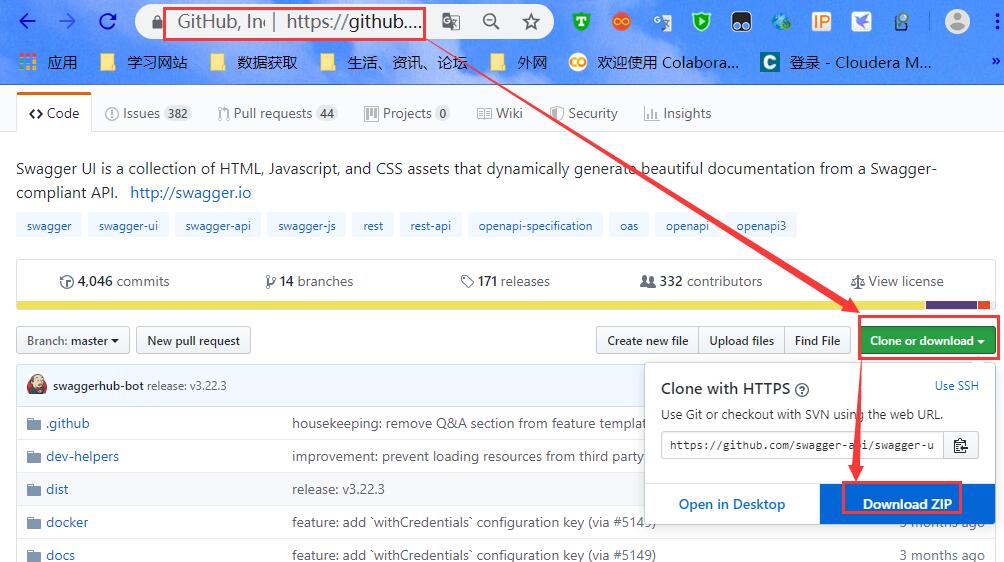The height and width of the screenshot is (562, 1004).
Task: Click the openapi3 topic tag
Action: (x=761, y=226)
